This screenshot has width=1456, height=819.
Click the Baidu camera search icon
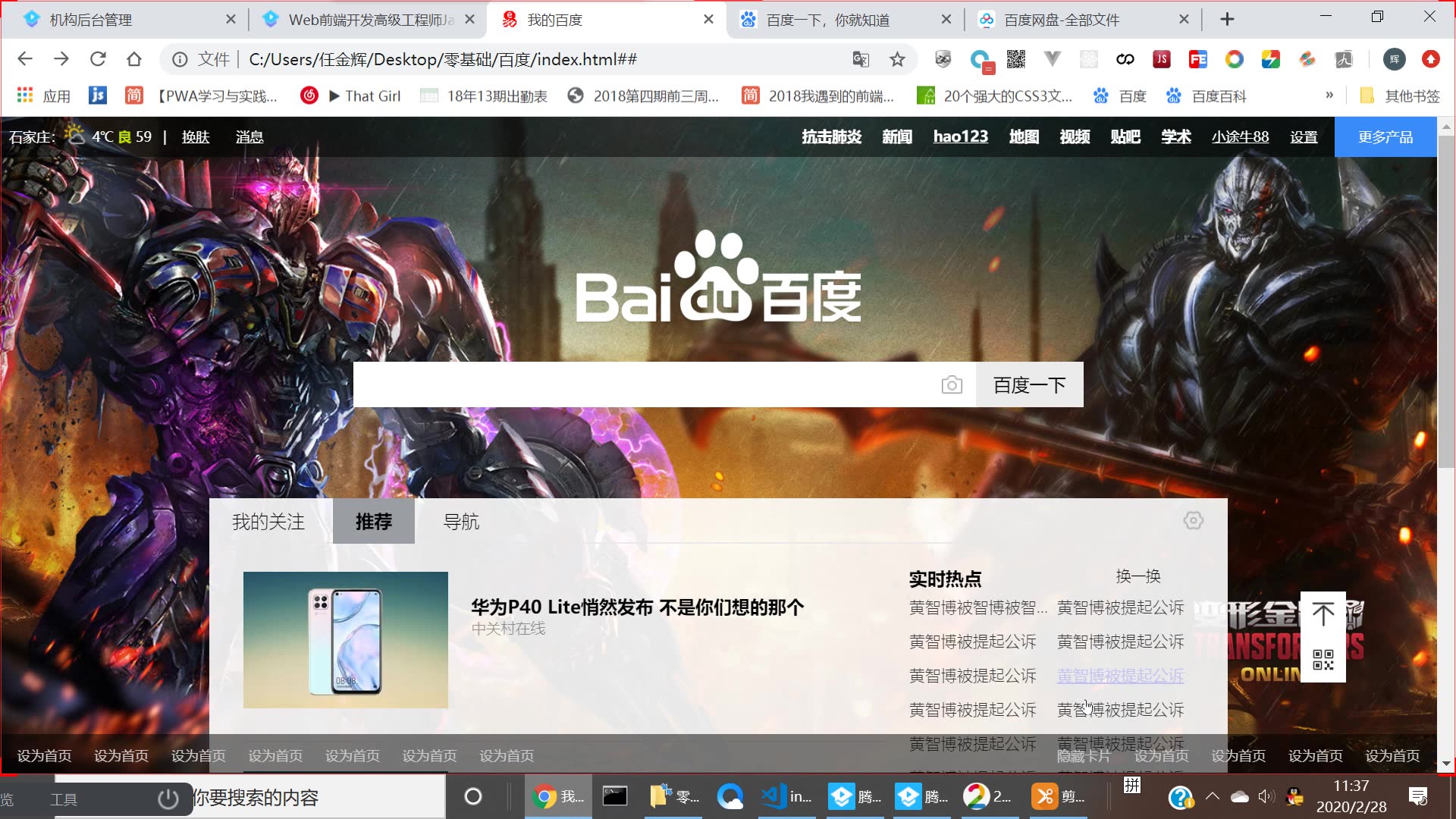951,385
